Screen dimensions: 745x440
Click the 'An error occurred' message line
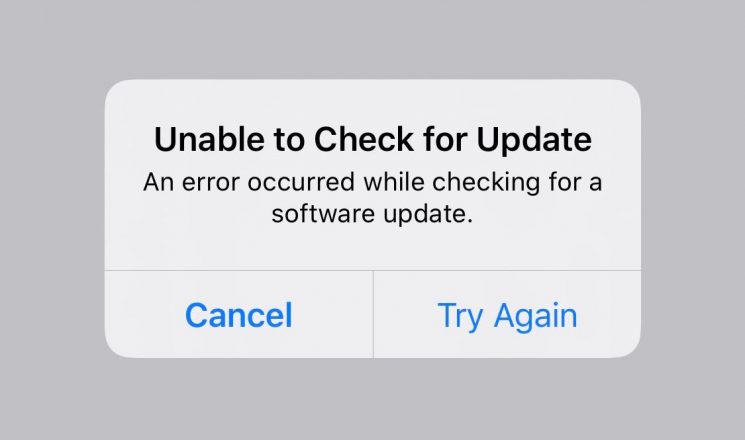(373, 182)
